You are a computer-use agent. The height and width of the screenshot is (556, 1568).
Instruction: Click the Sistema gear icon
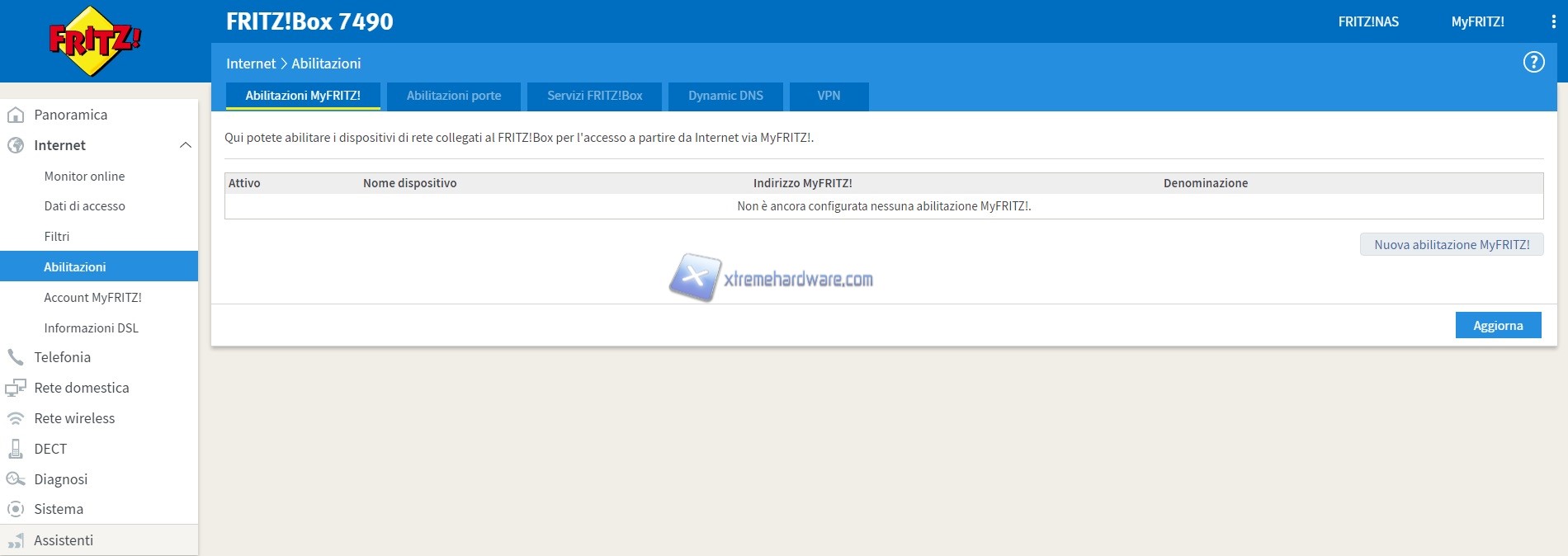tap(16, 509)
